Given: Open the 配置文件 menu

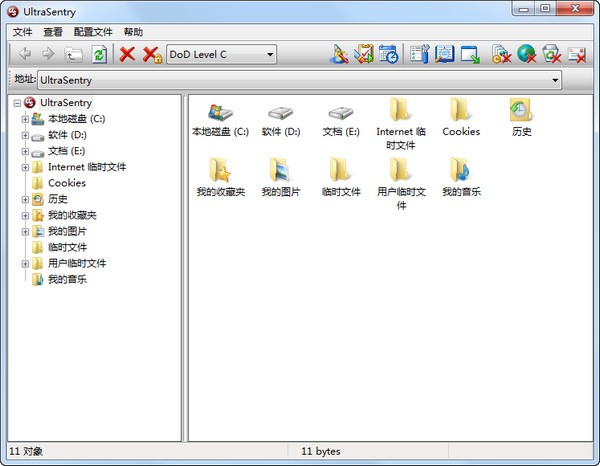Looking at the screenshot, I should coord(93,32).
